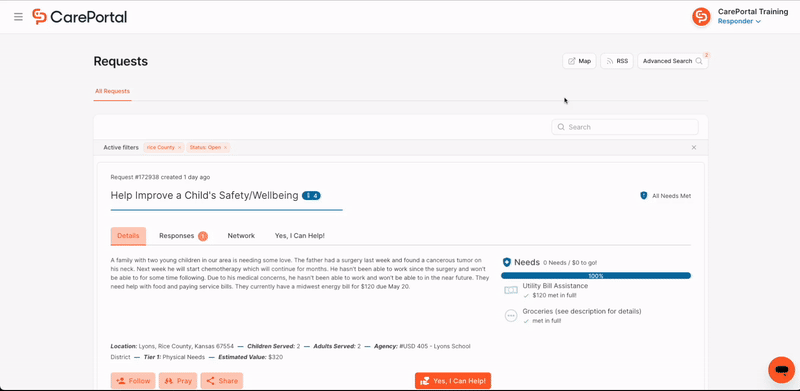Viewport: 800px width, 391px height.
Task: Click the CarePortal logo
Action: (x=80, y=17)
